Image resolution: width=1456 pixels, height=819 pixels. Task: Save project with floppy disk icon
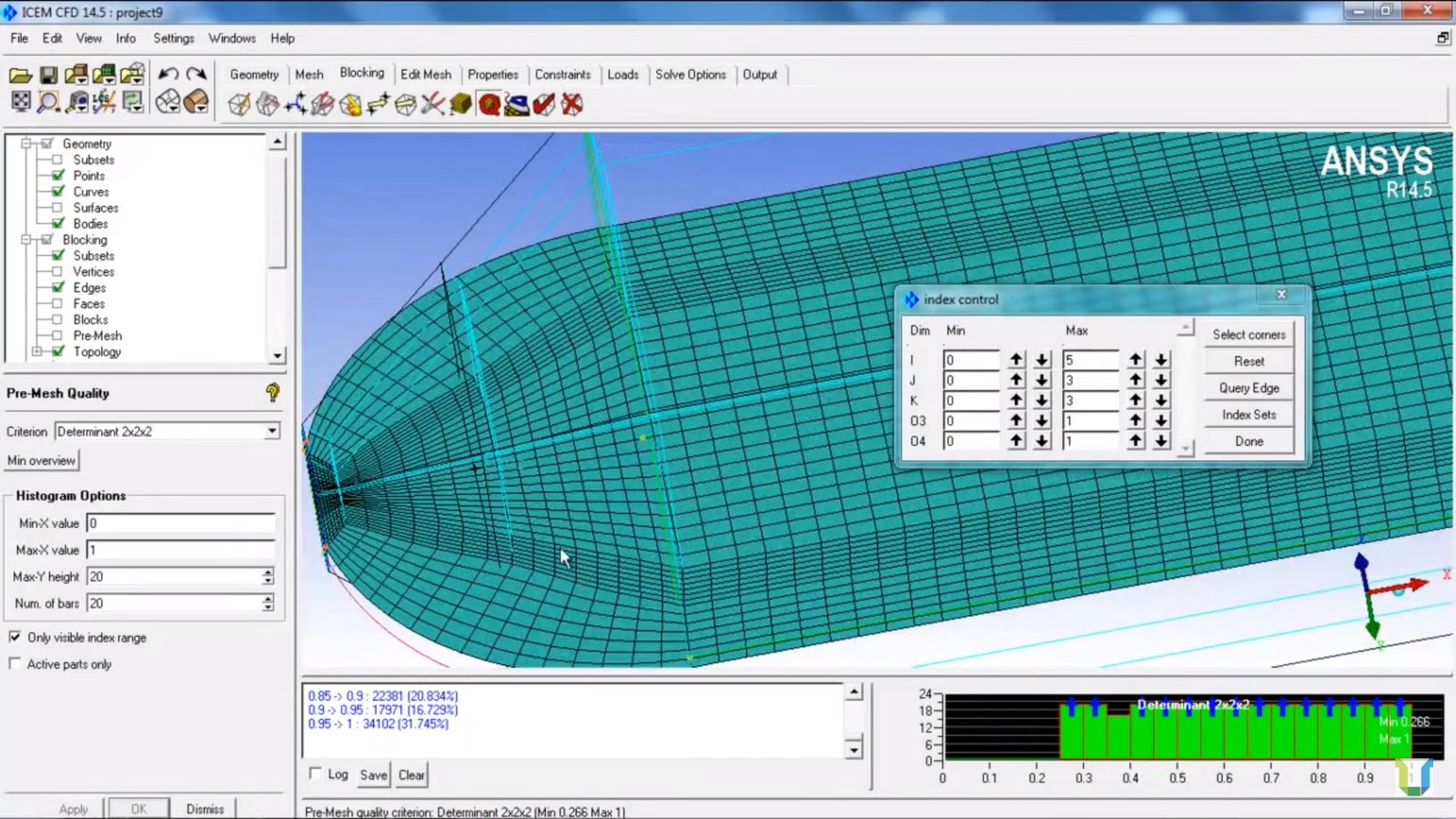click(x=48, y=75)
